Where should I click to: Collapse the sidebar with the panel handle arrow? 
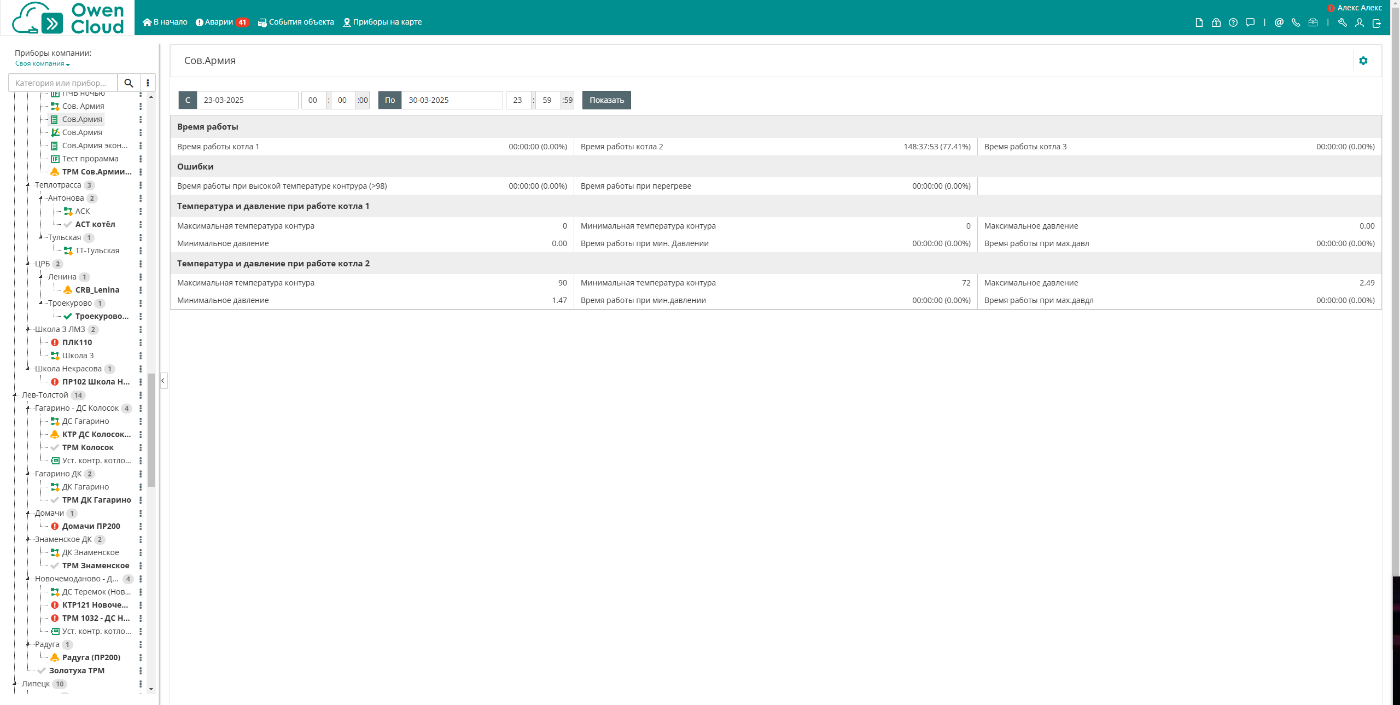pyautogui.click(x=163, y=380)
